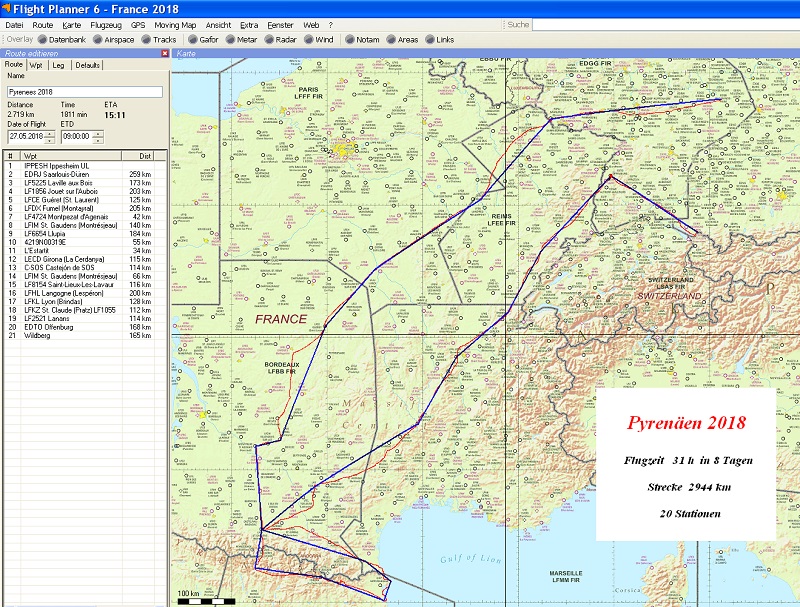This screenshot has width=800, height=607.
Task: Open the Moving Map menu
Action: click(x=175, y=24)
